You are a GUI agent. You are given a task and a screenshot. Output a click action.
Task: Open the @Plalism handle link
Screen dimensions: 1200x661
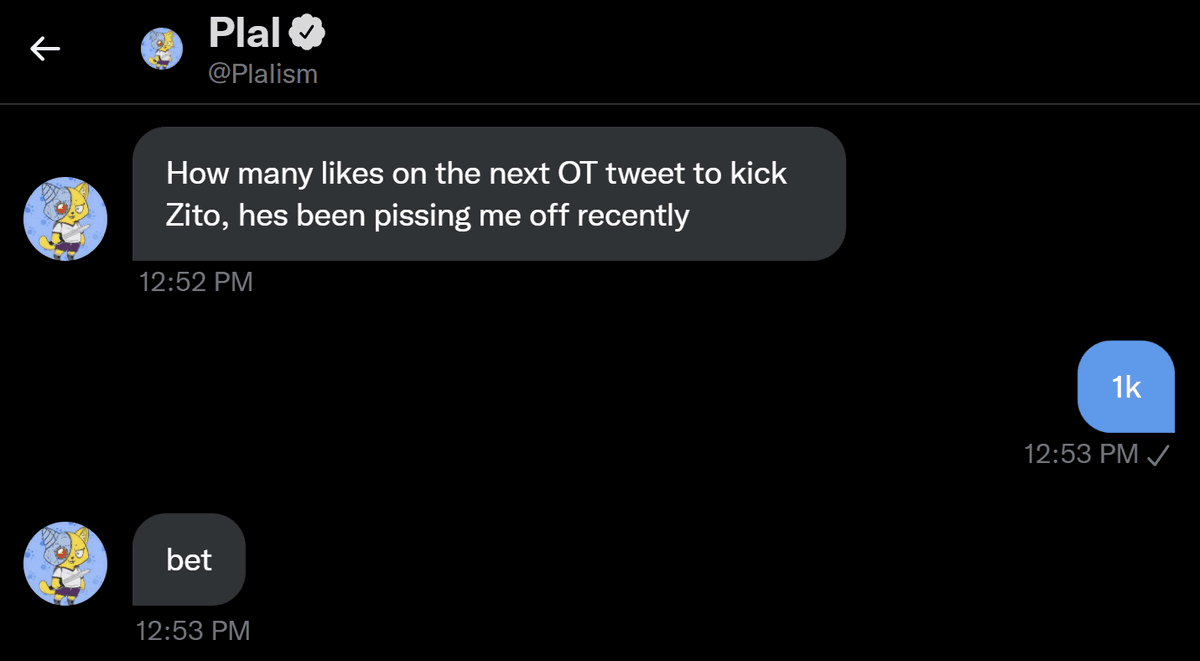coord(263,74)
